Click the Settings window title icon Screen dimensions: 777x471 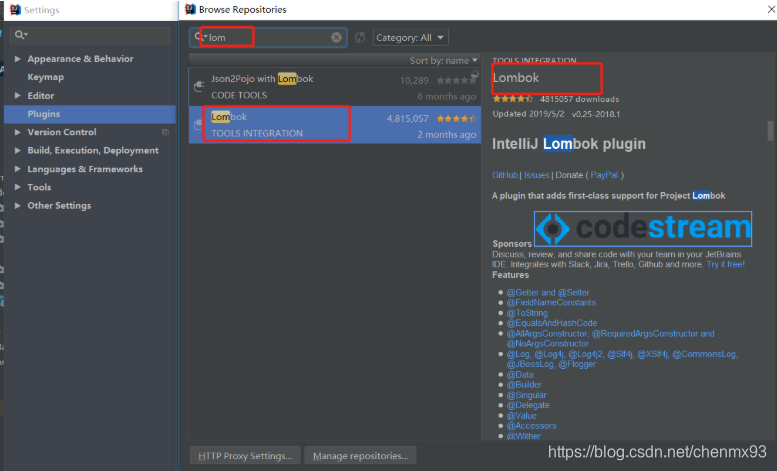15,10
